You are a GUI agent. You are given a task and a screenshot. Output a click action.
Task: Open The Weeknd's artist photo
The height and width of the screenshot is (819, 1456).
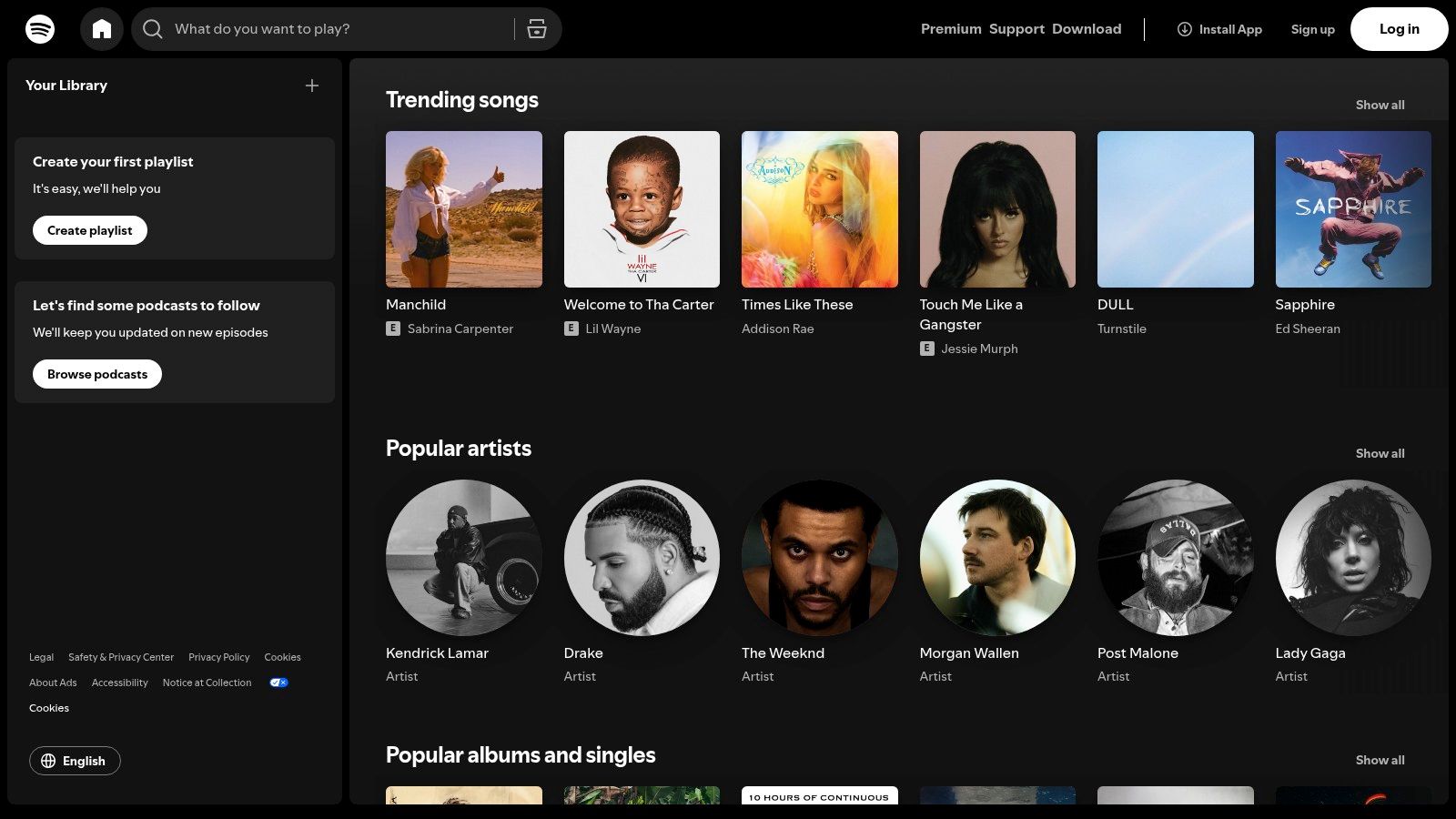820,558
